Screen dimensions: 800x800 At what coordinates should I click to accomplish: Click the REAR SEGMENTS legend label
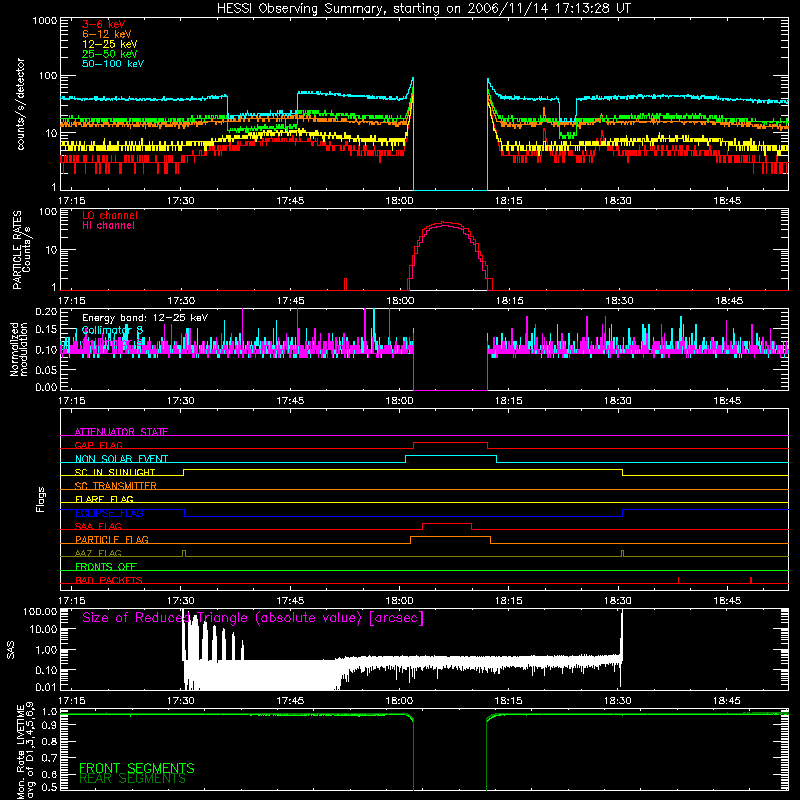pos(132,779)
